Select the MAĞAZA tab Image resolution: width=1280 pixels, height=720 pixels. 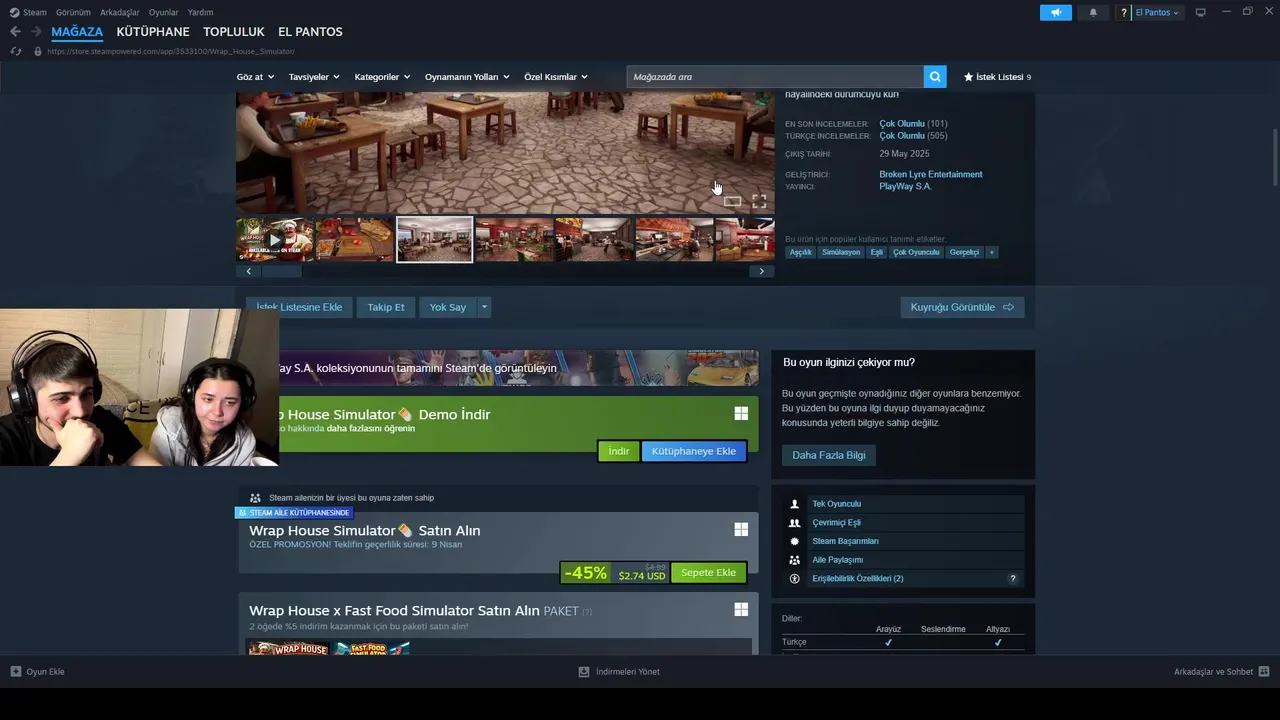pyautogui.click(x=77, y=32)
